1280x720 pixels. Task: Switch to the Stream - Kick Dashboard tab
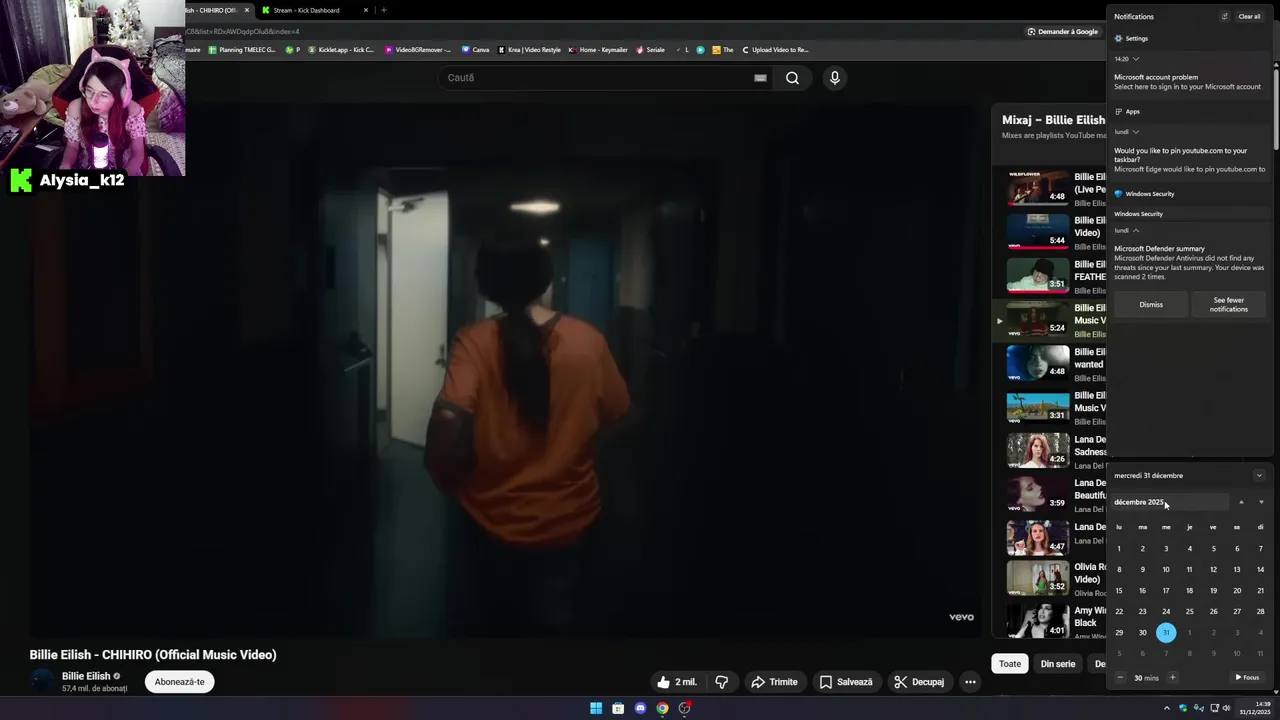(305, 10)
